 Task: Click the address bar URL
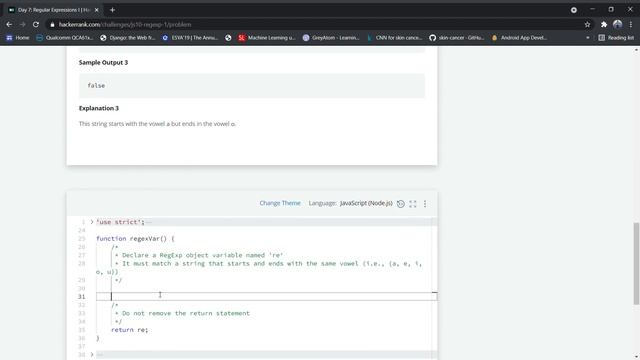point(125,24)
